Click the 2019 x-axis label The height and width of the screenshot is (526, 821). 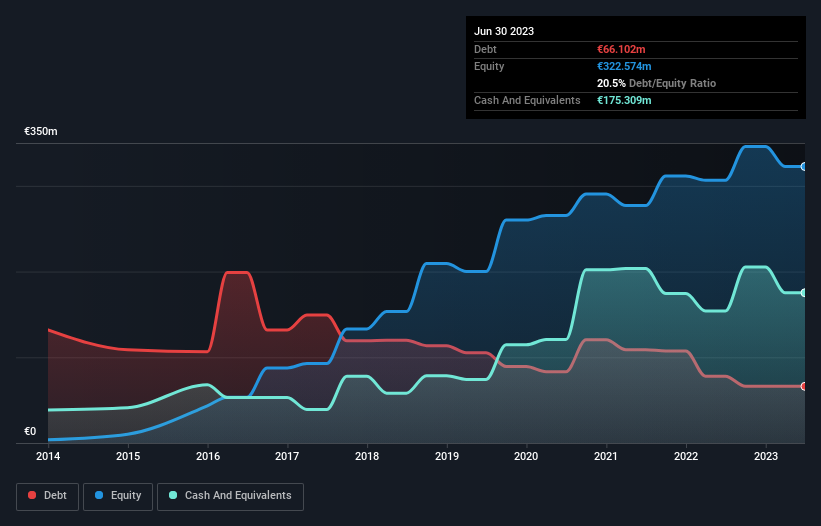pos(447,456)
